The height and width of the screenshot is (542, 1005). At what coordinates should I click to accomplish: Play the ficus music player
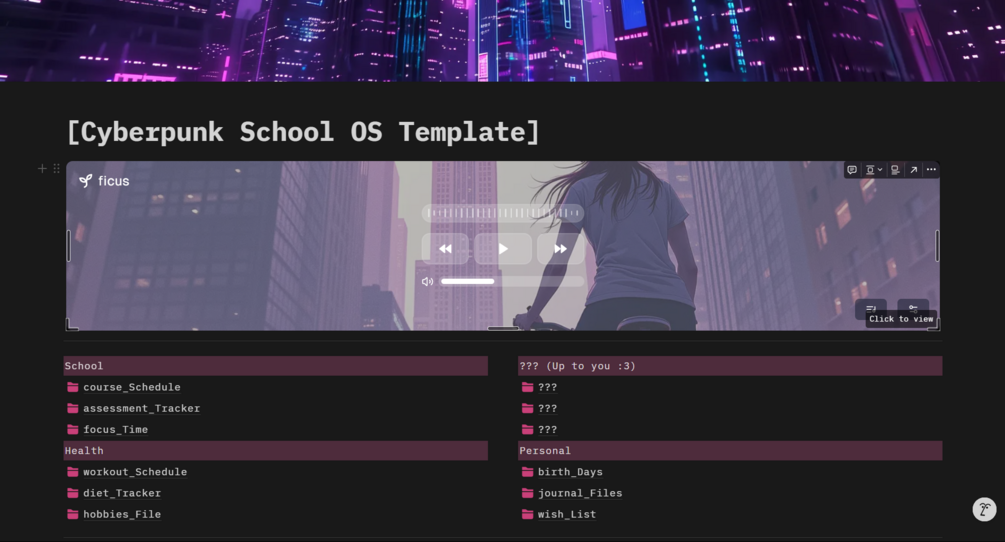click(503, 249)
